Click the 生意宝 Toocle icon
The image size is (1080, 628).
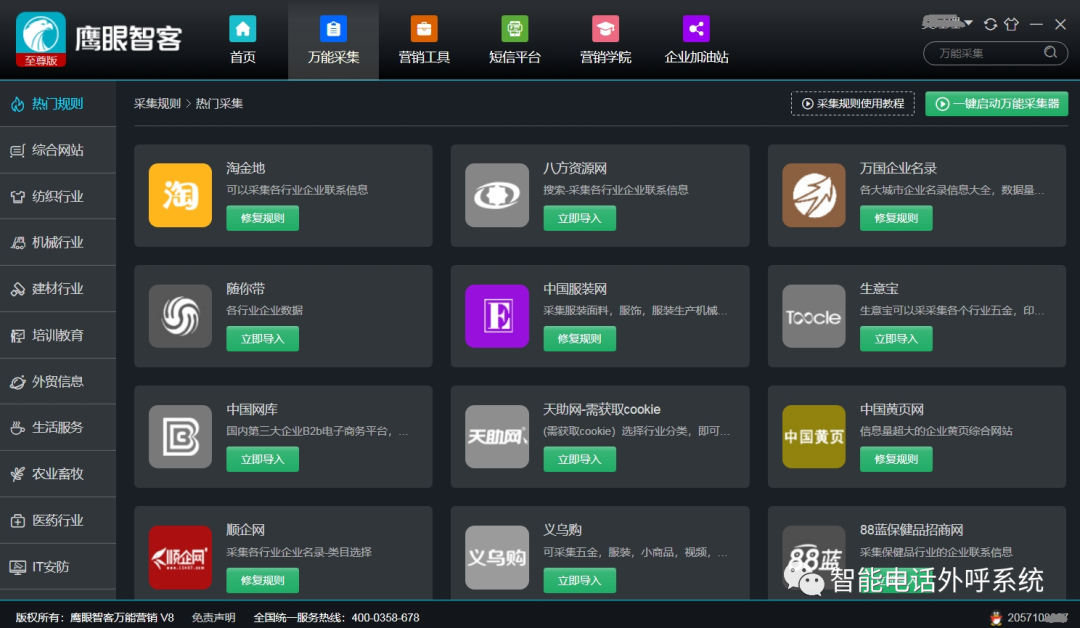coord(813,316)
